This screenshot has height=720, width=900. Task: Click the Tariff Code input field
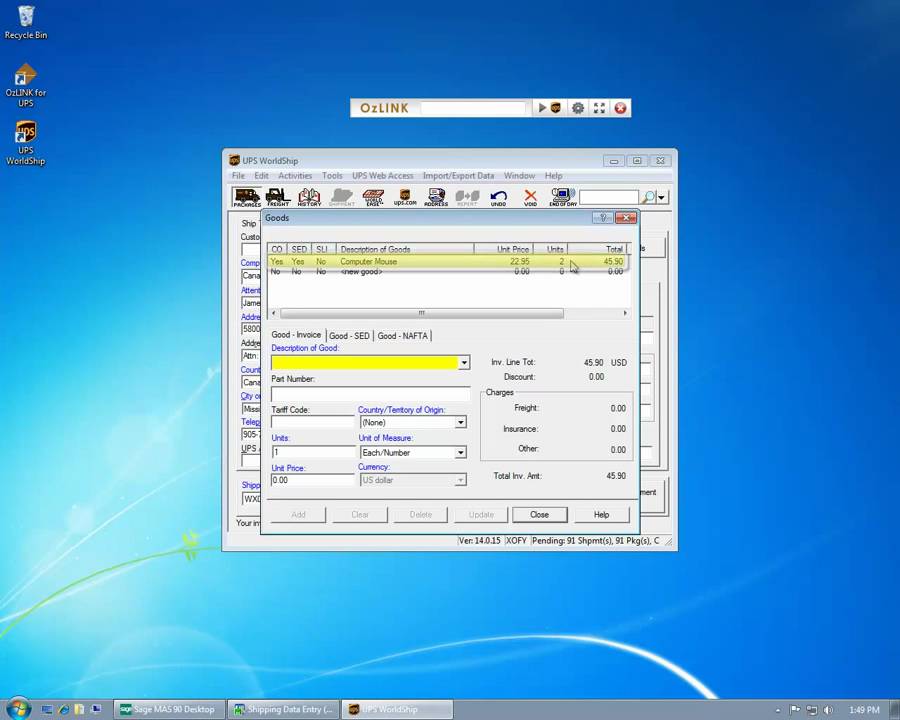[313, 423]
